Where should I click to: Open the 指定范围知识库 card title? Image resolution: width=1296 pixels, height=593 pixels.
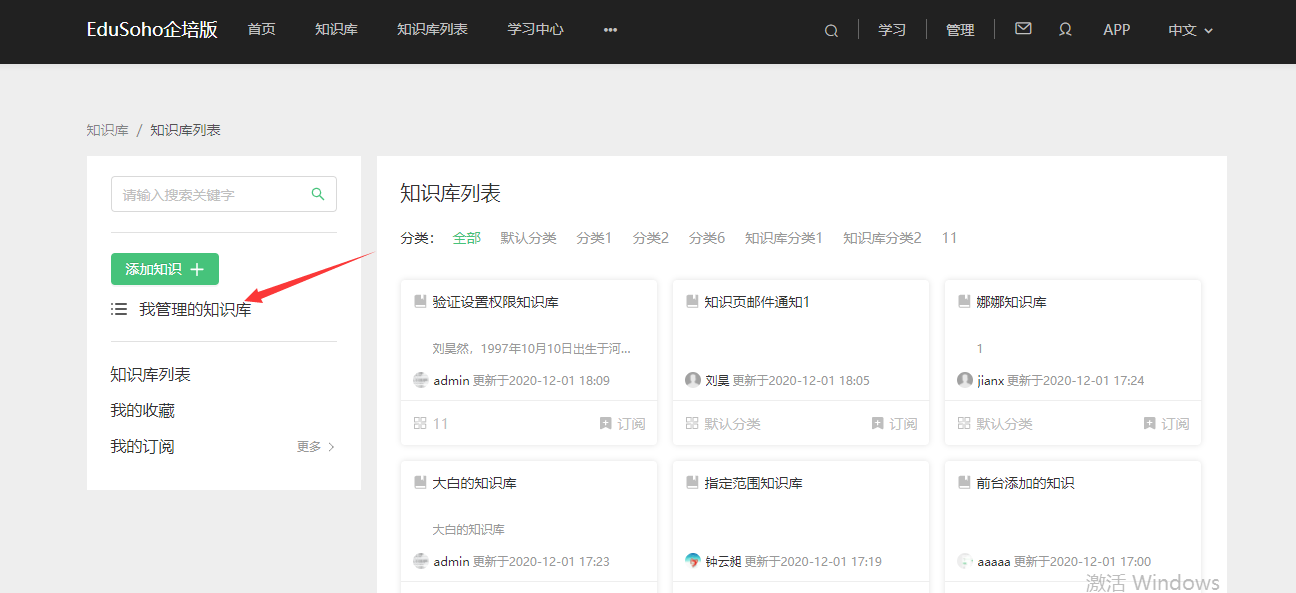pyautogui.click(x=753, y=483)
